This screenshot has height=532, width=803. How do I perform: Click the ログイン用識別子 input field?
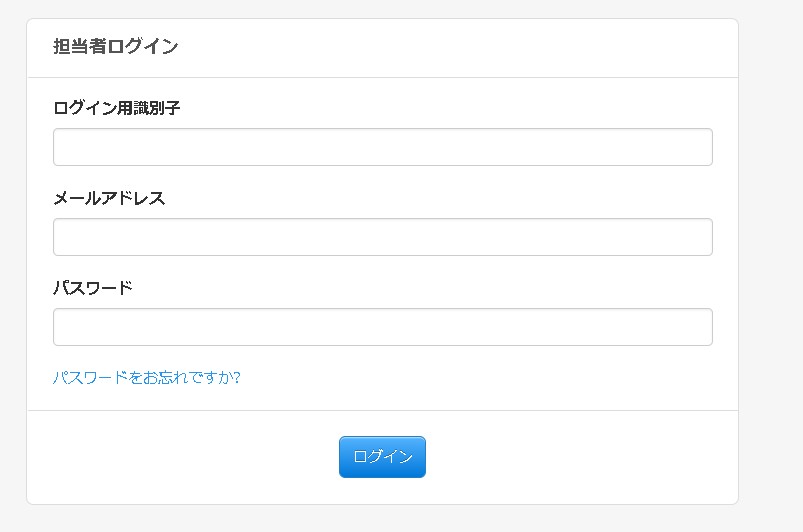382,147
